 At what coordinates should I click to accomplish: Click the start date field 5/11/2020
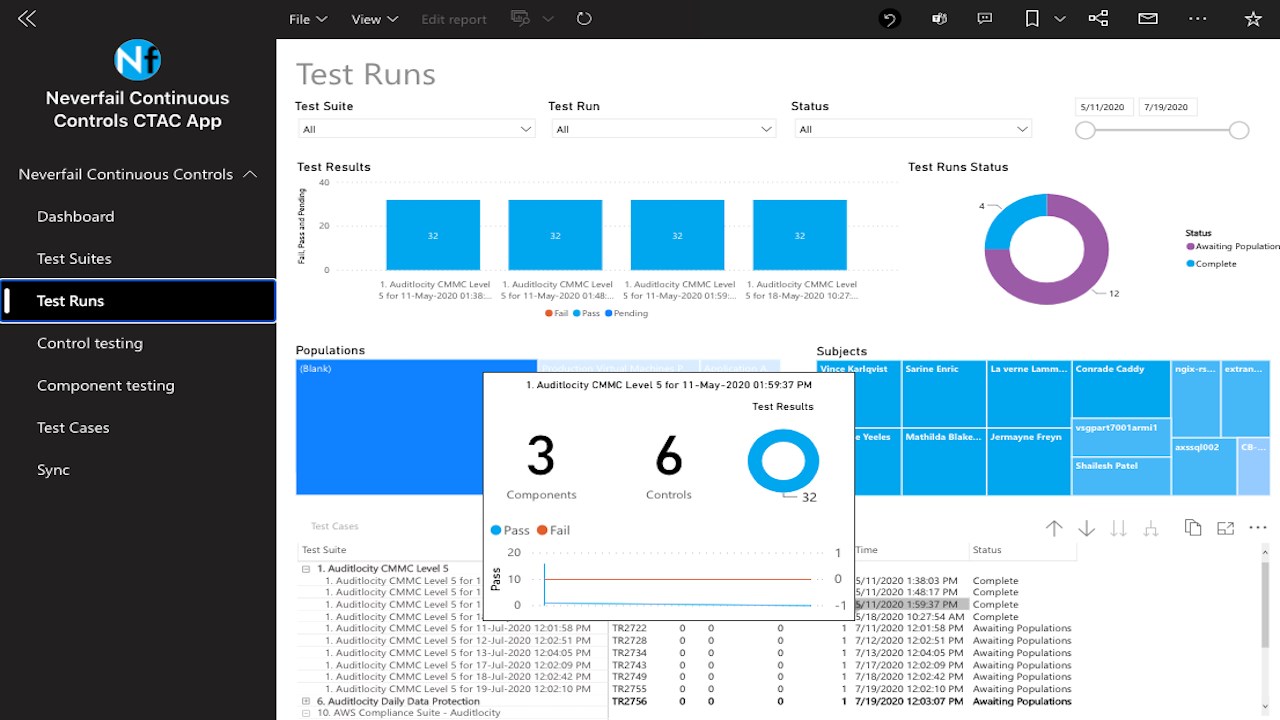pos(1104,107)
